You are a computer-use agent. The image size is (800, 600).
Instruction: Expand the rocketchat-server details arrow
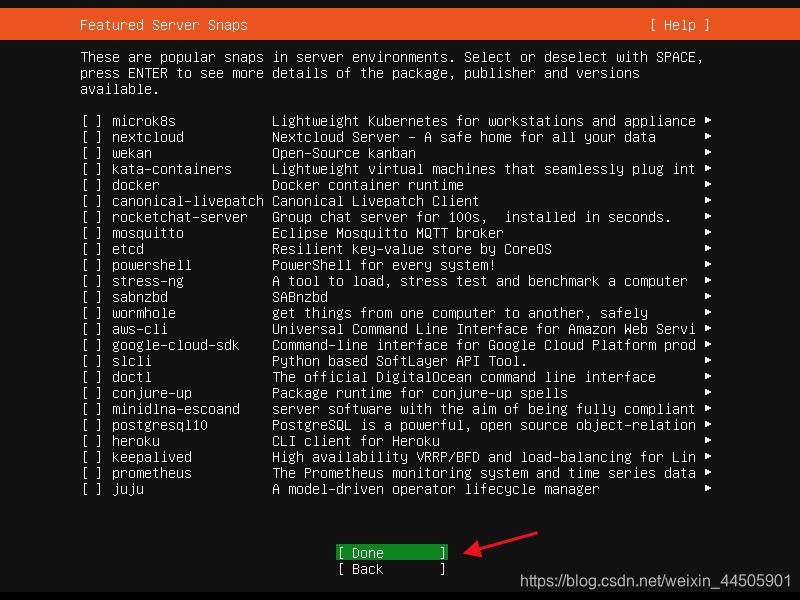point(708,216)
